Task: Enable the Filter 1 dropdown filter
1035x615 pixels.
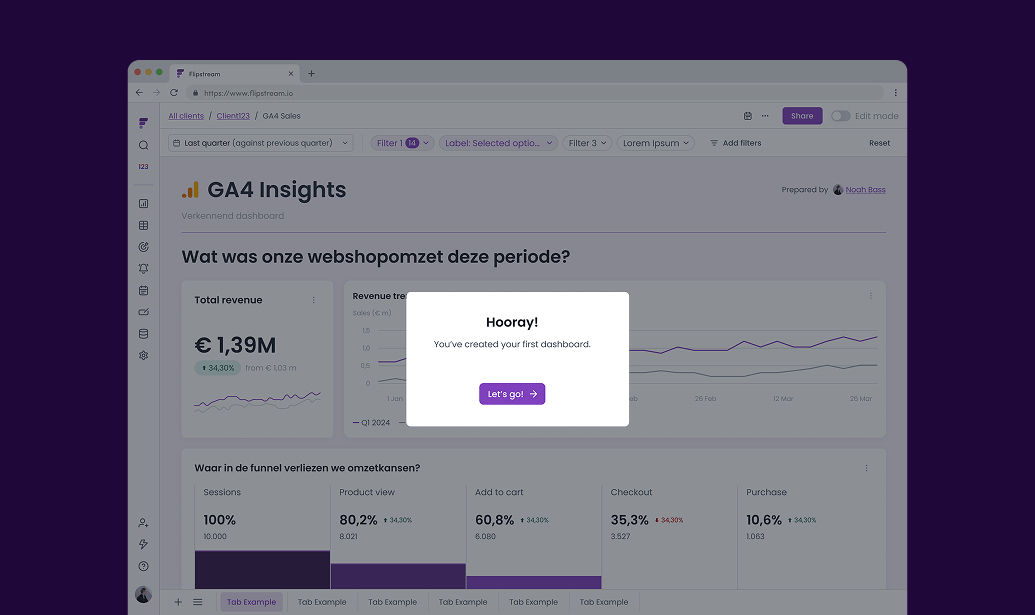Action: click(x=401, y=143)
